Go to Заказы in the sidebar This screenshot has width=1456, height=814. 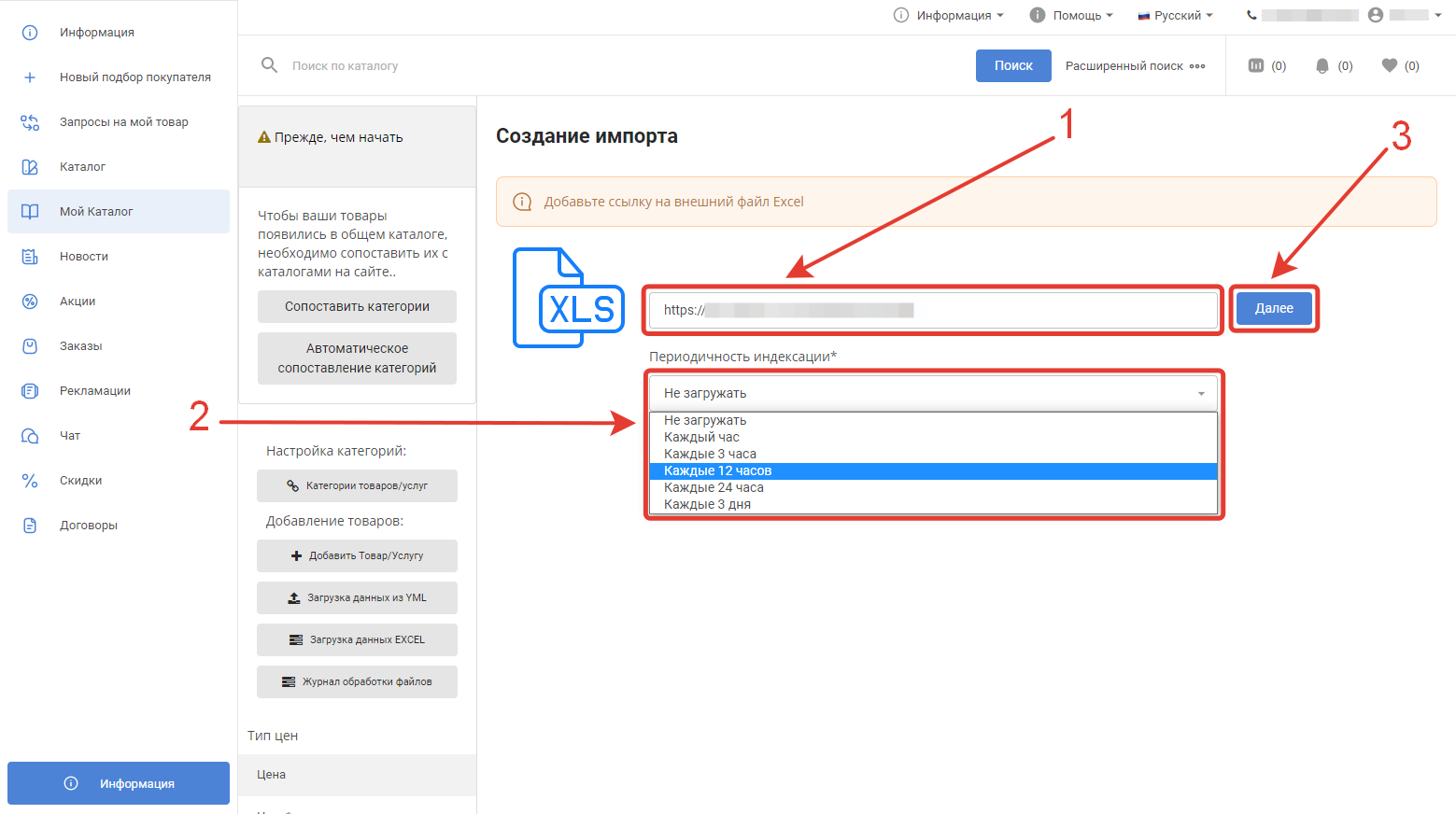pos(81,346)
